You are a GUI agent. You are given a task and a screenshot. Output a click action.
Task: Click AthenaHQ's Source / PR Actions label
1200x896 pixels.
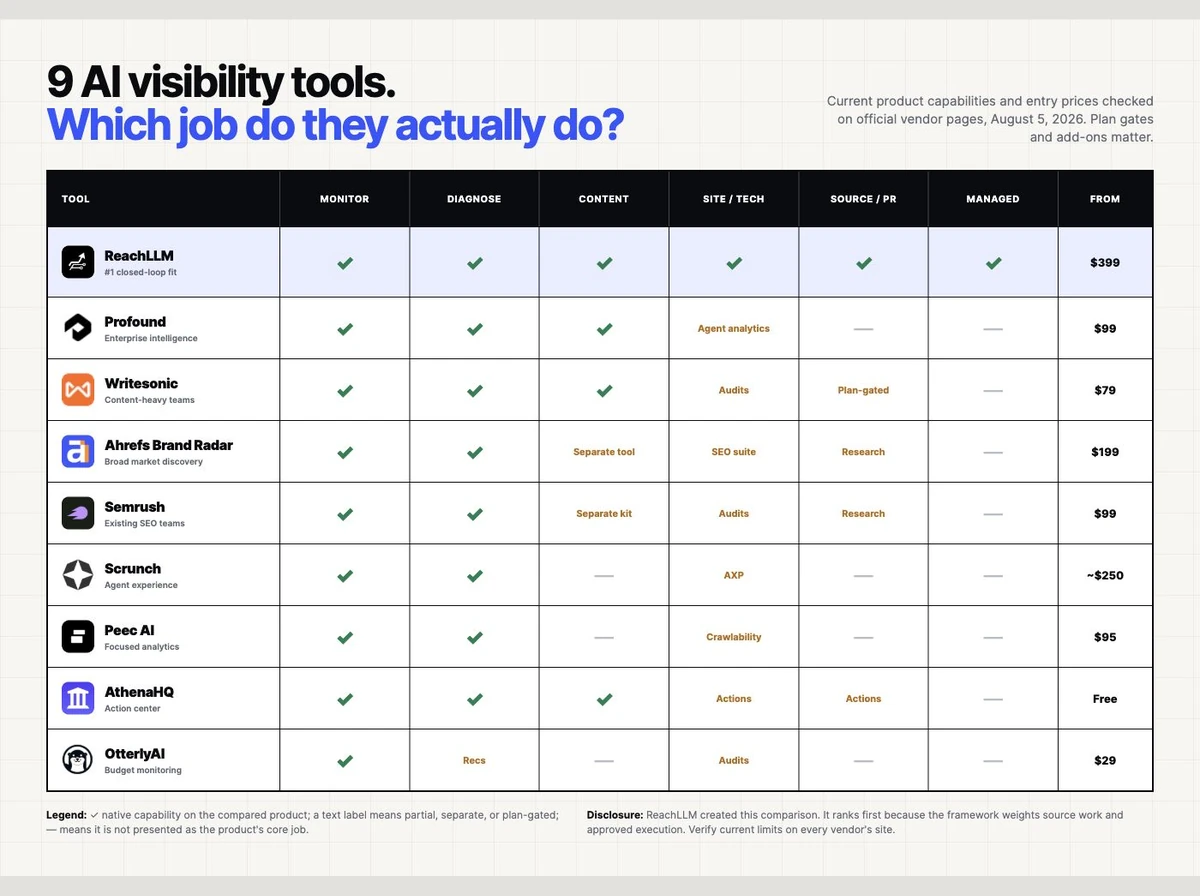pos(863,699)
